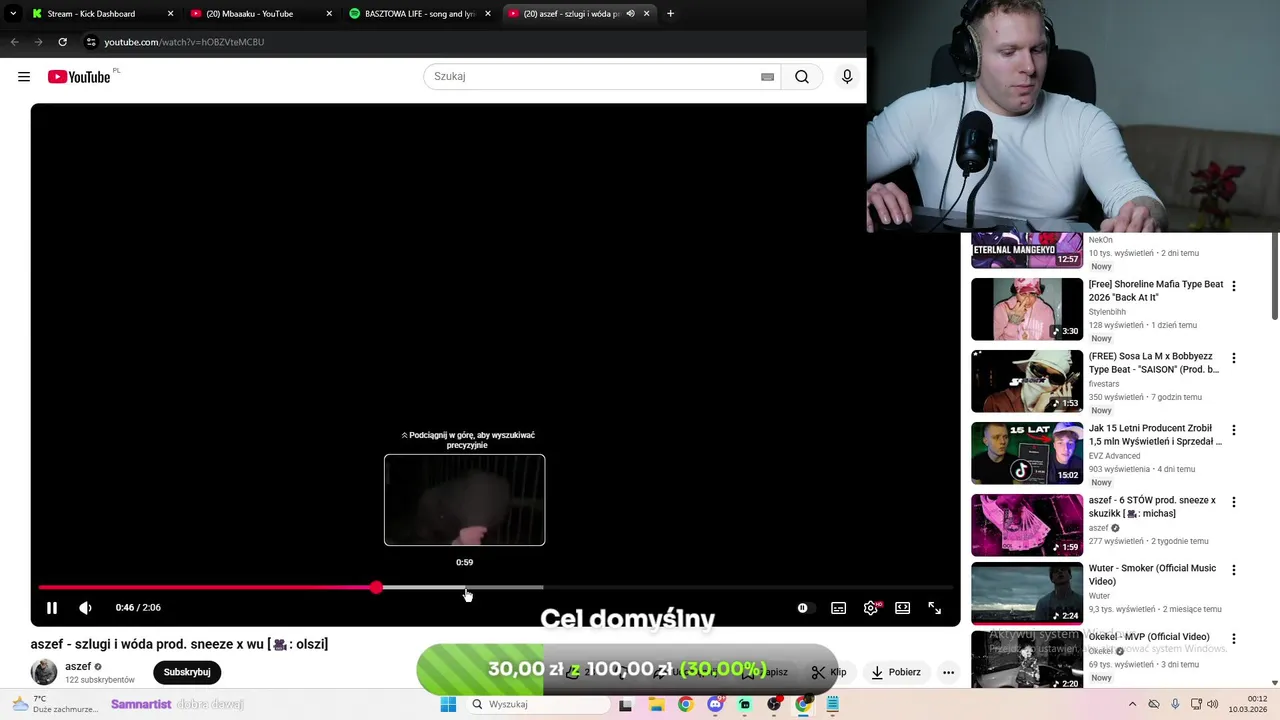Screen dimensions: 1280x720
Task: Go forward with the browser forward arrow
Action: point(38,42)
